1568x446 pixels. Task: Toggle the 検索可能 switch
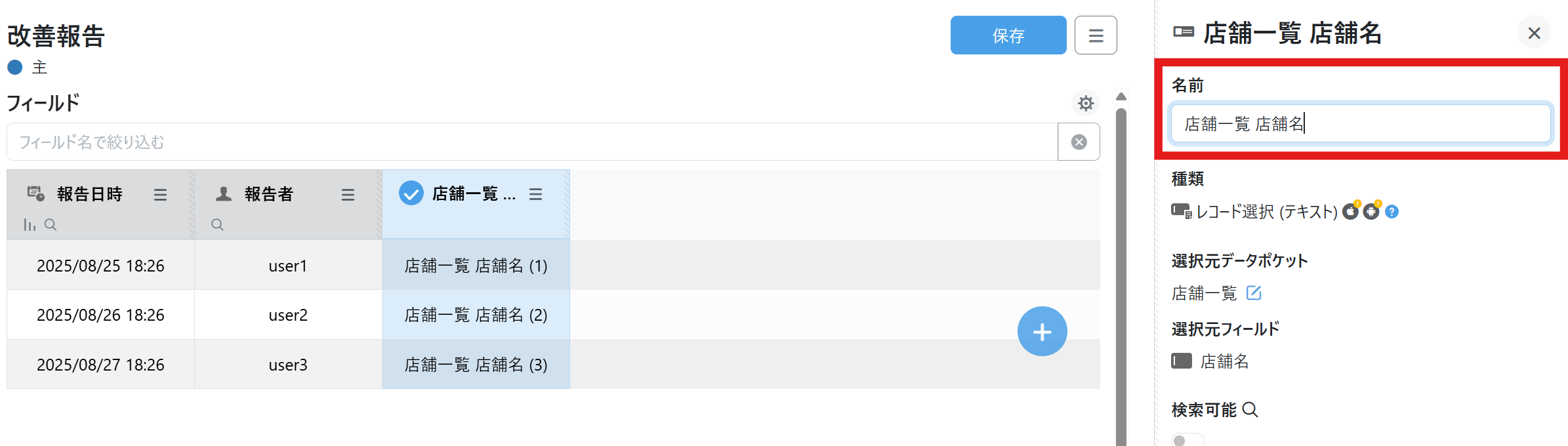pos(1187,439)
